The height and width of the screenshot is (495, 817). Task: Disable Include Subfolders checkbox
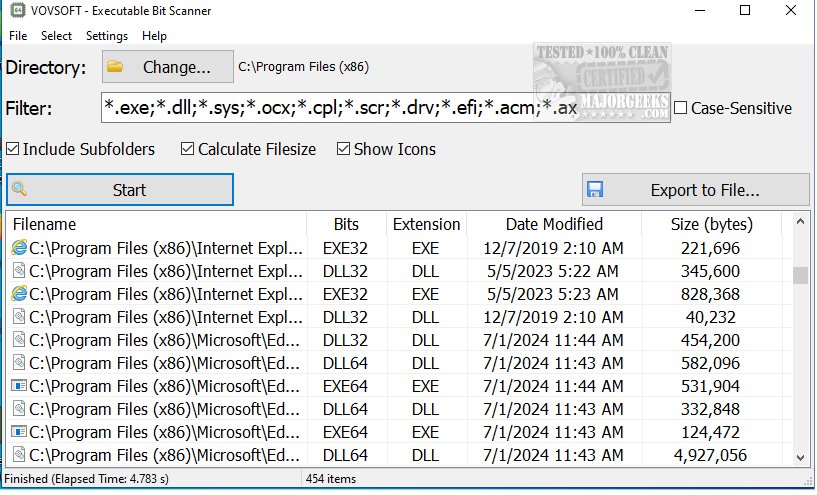13,149
